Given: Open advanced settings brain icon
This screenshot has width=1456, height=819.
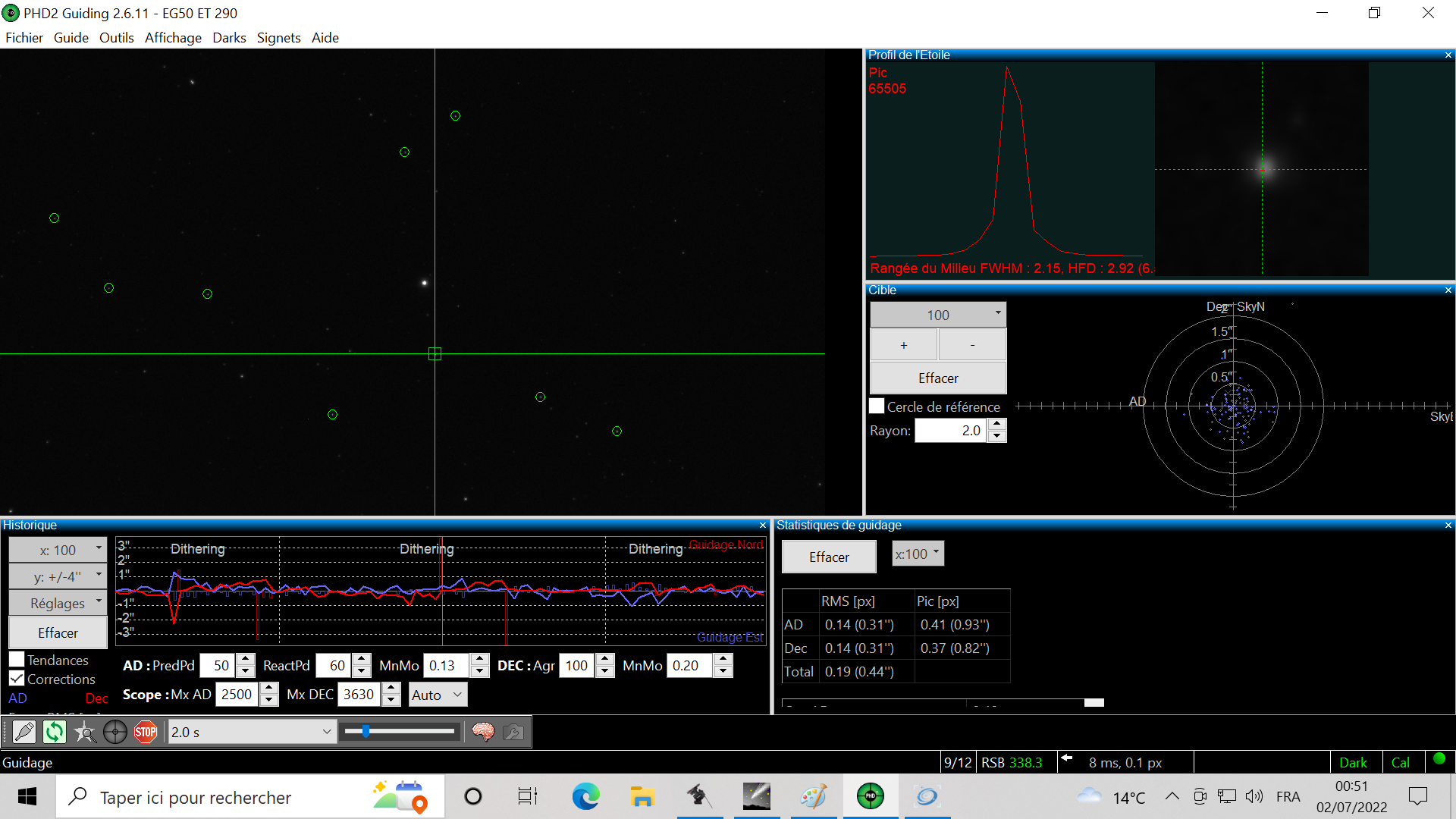Looking at the screenshot, I should pos(483,732).
